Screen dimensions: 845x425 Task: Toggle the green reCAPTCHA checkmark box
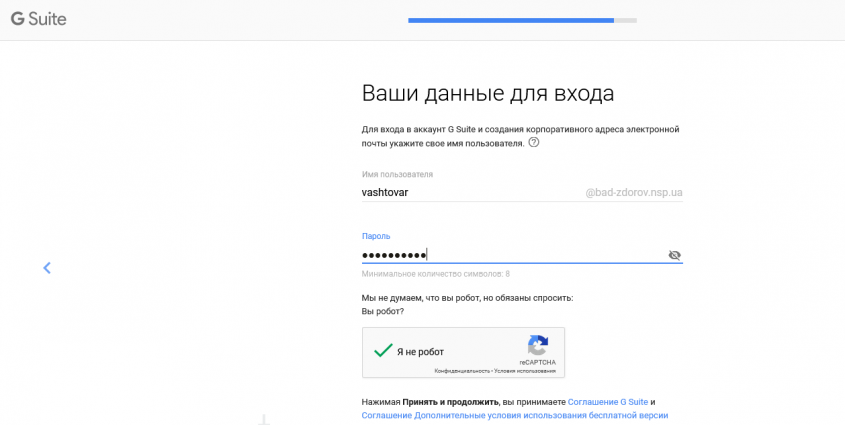click(x=382, y=351)
